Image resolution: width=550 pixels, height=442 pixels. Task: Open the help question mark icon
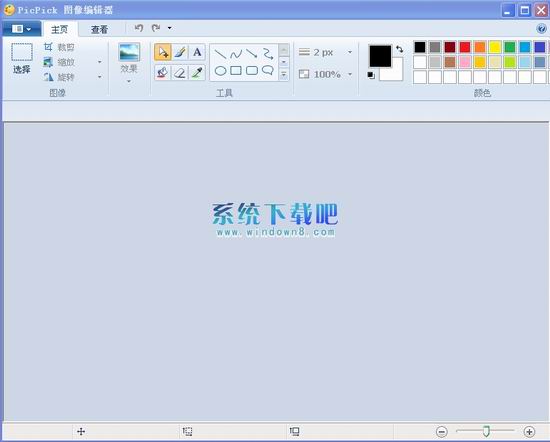pos(542,28)
